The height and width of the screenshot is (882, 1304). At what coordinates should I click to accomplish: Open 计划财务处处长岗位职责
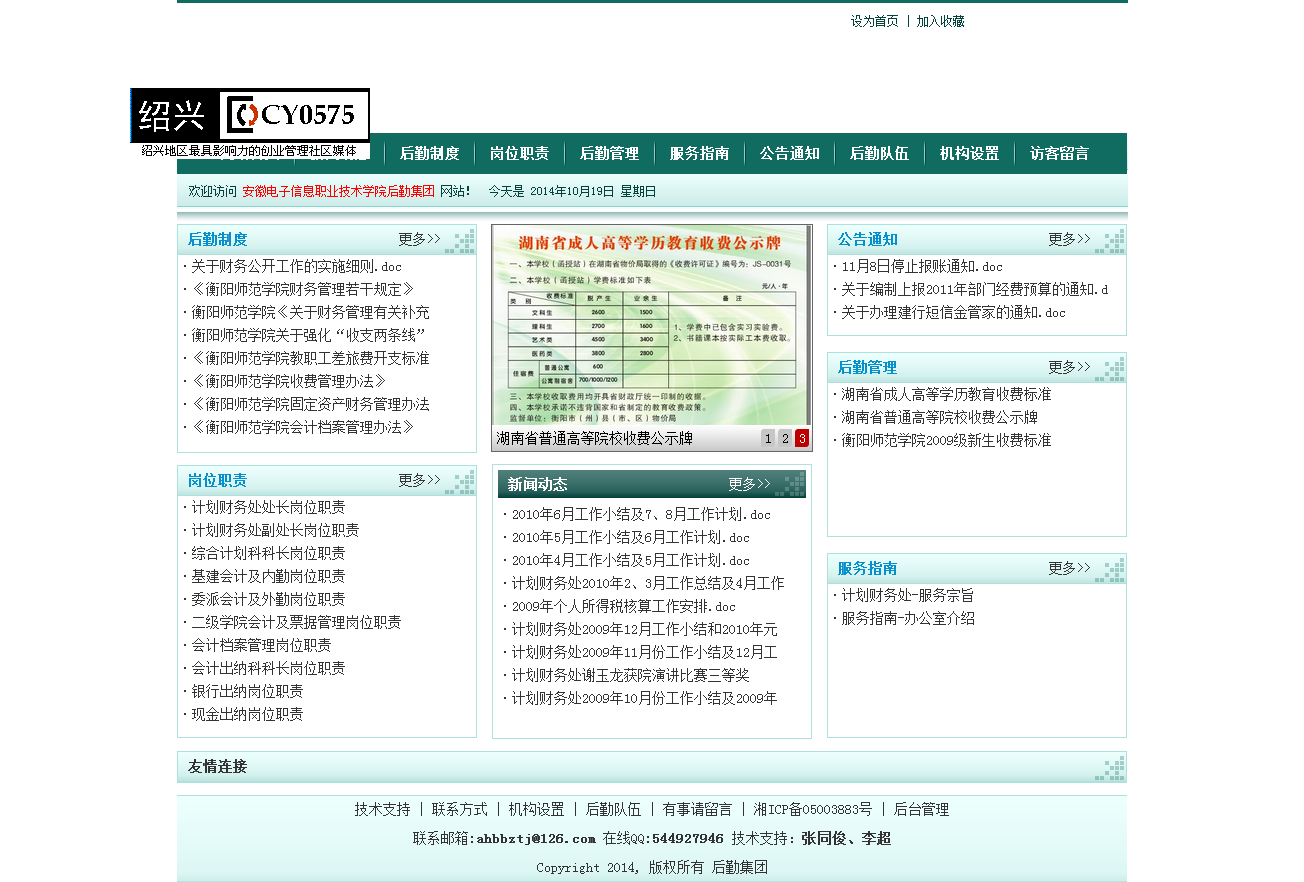pyautogui.click(x=268, y=508)
